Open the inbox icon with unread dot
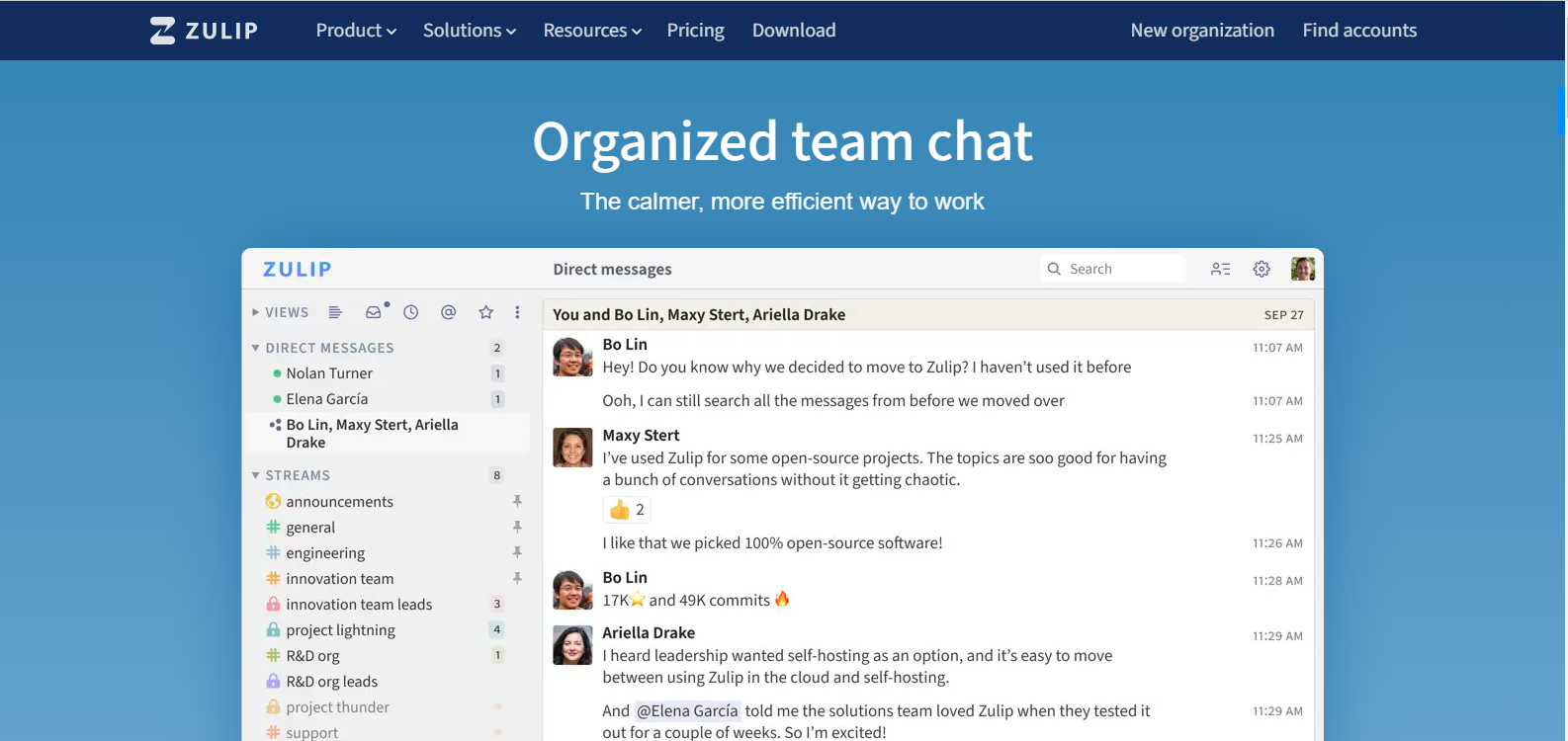1568x741 pixels. pyautogui.click(x=374, y=312)
